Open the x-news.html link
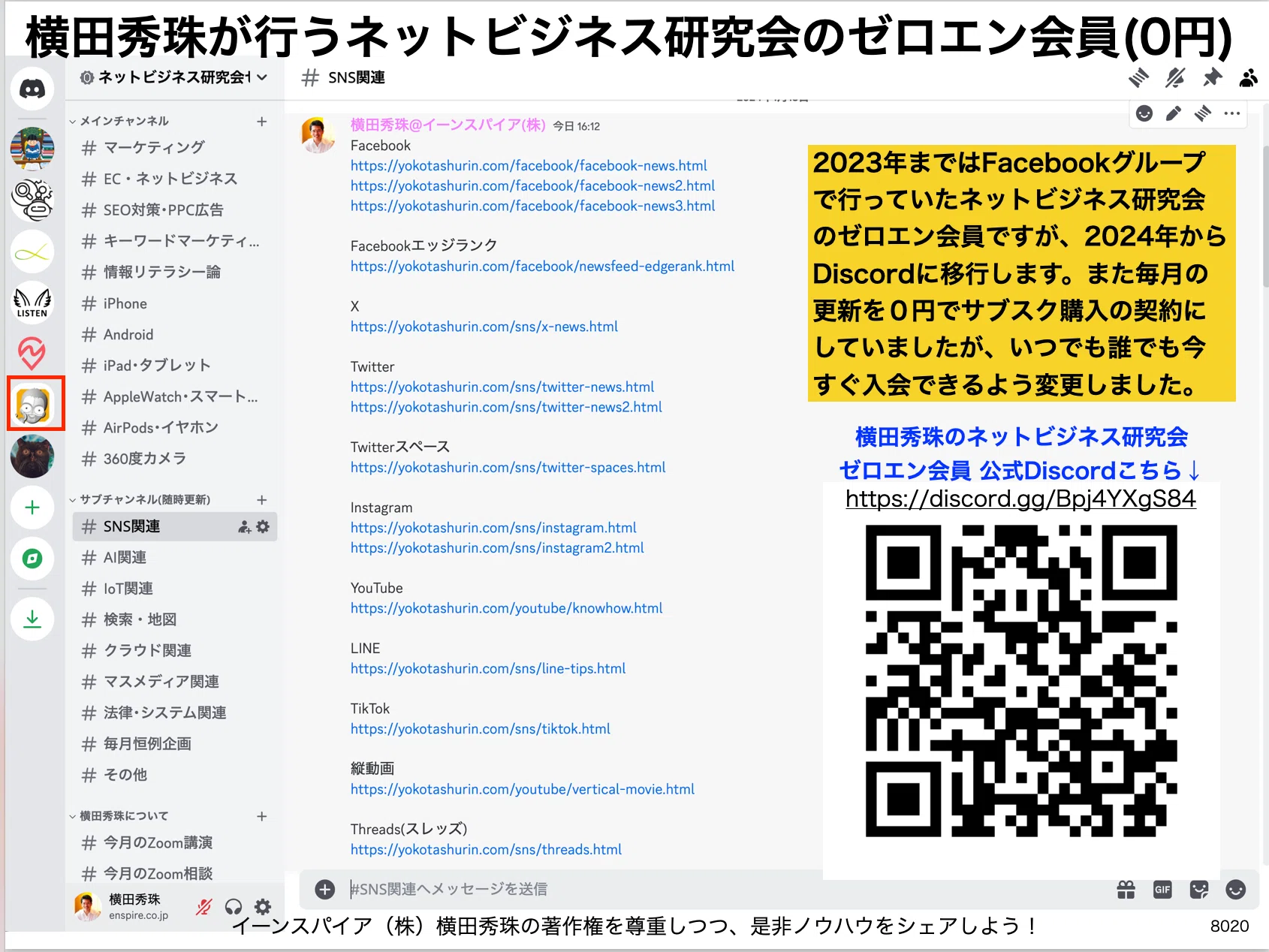 (x=484, y=327)
